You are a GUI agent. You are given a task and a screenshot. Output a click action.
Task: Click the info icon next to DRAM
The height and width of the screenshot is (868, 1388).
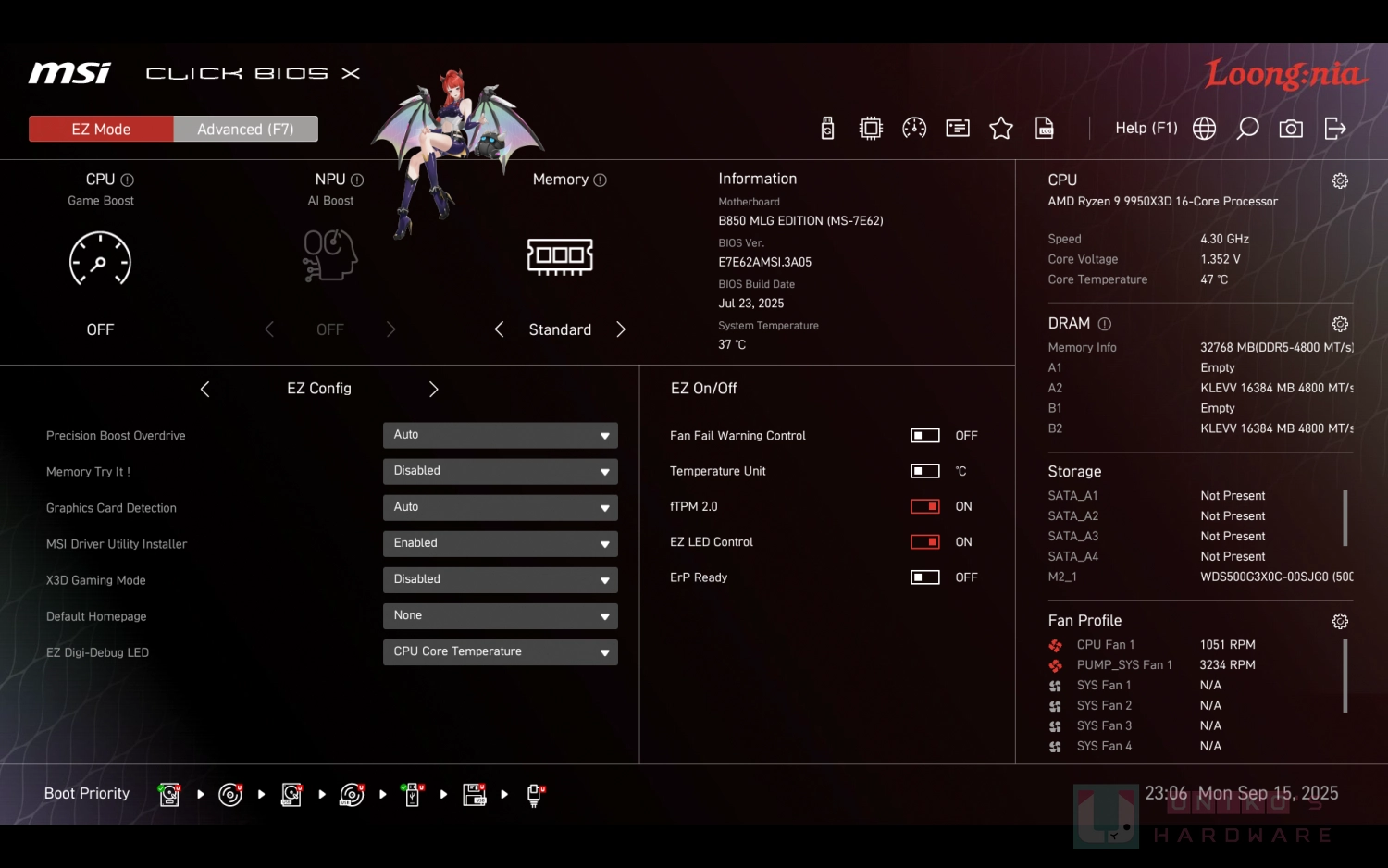(1104, 324)
